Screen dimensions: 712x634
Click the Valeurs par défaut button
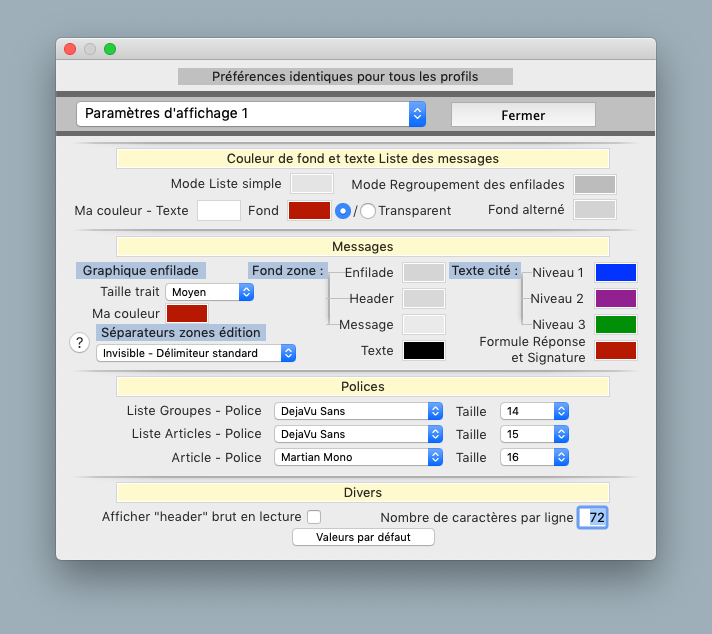(x=363, y=537)
